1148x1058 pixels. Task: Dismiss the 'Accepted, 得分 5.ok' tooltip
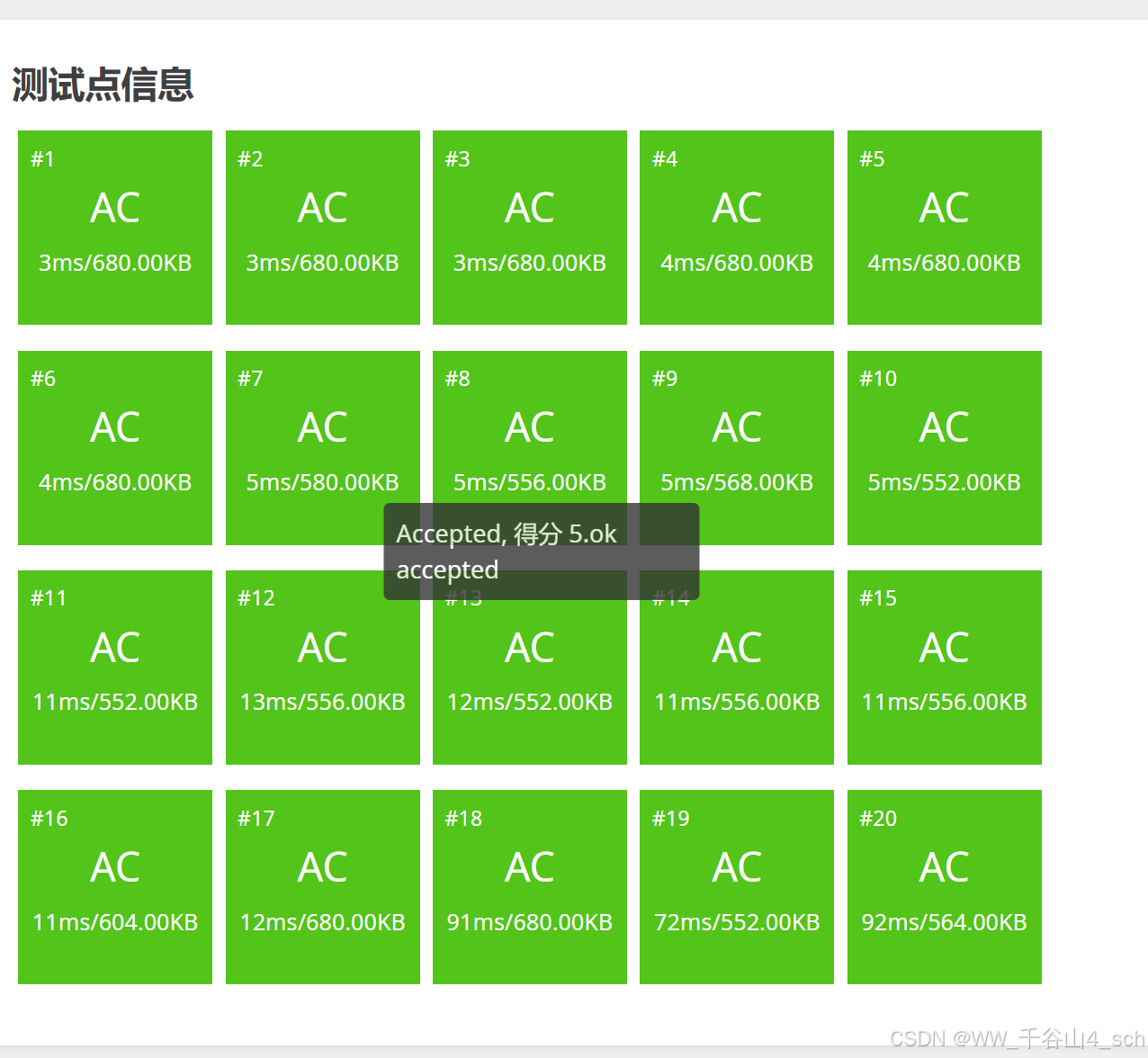[x=541, y=550]
